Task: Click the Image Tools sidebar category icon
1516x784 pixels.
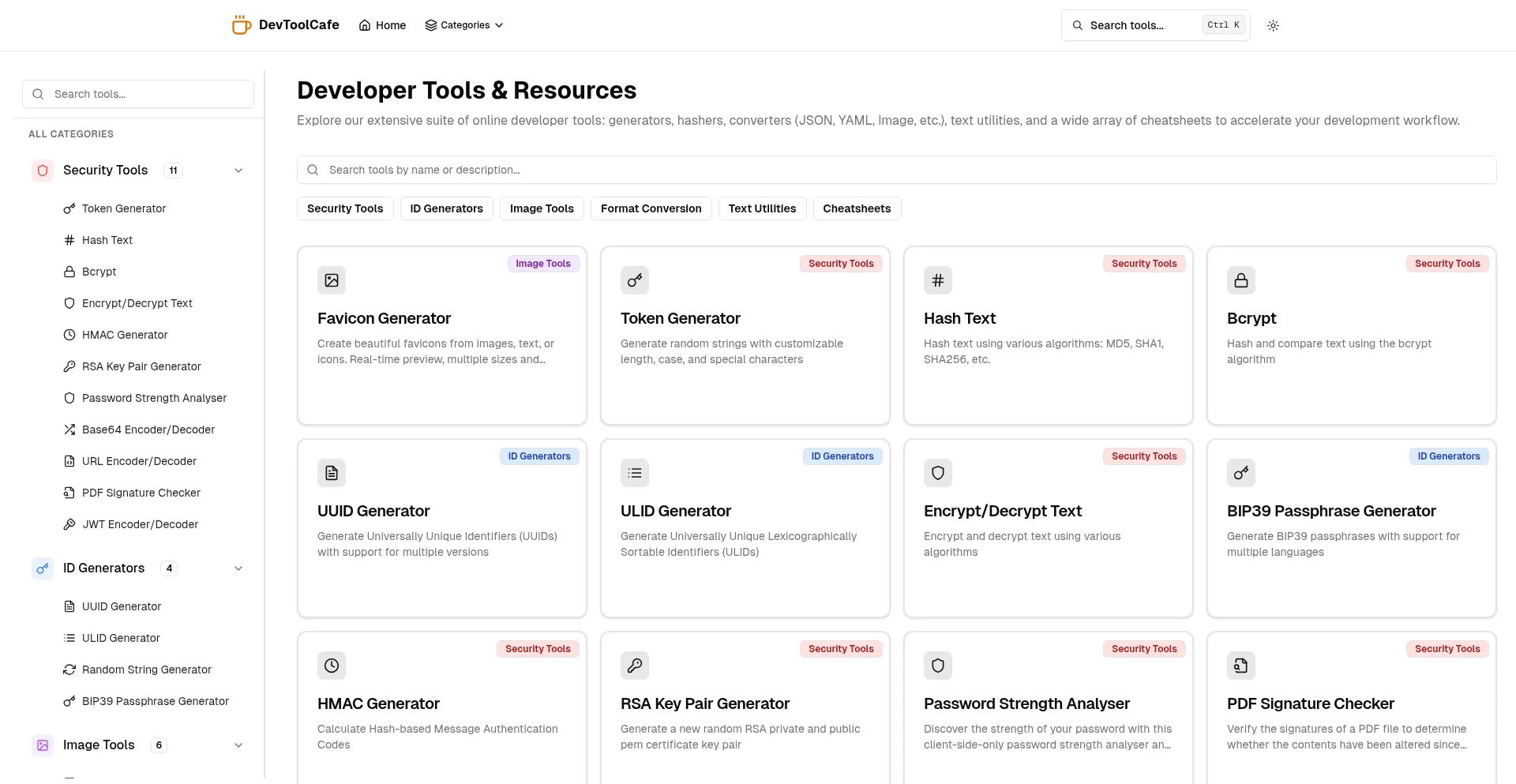Action: coord(43,745)
